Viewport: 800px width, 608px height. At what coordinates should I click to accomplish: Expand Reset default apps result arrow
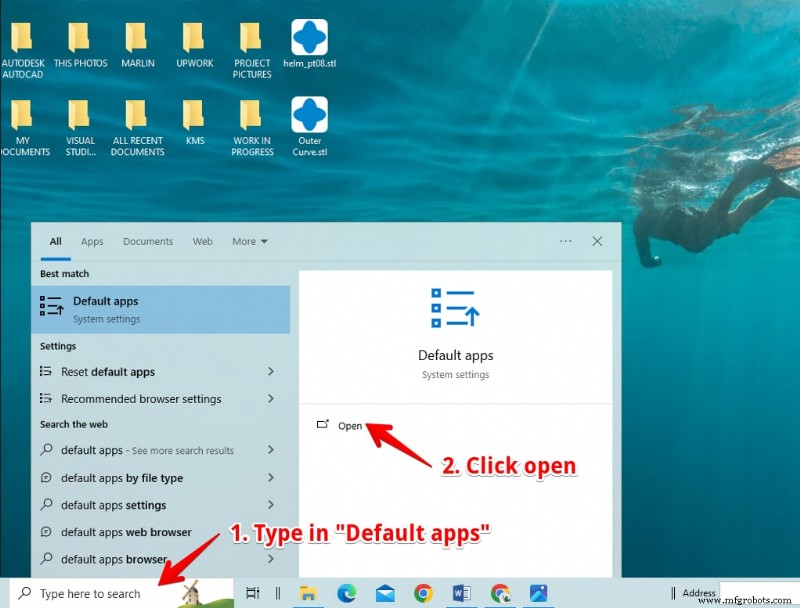point(271,371)
